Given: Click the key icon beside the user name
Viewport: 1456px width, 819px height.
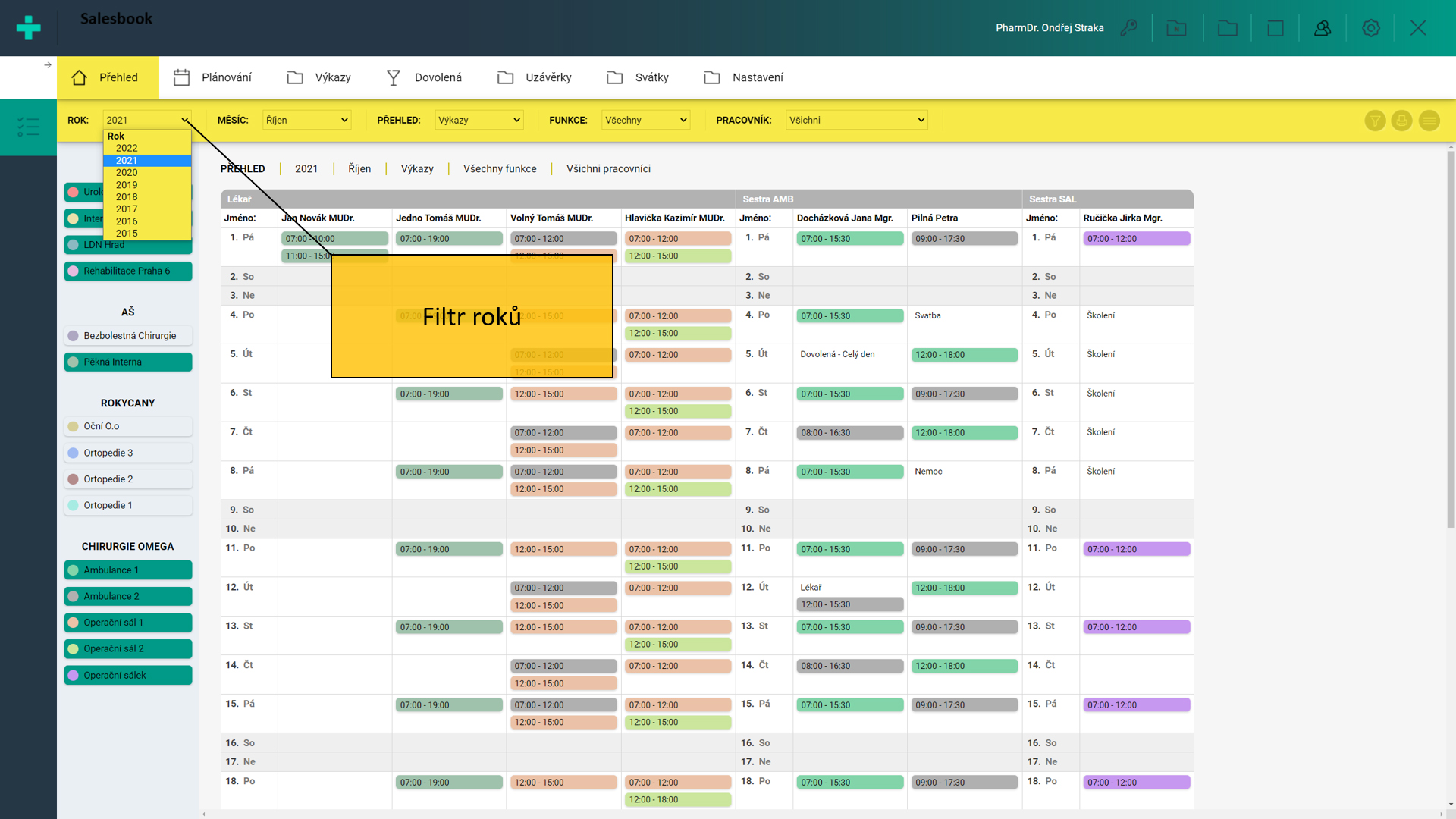Looking at the screenshot, I should pos(1128,28).
